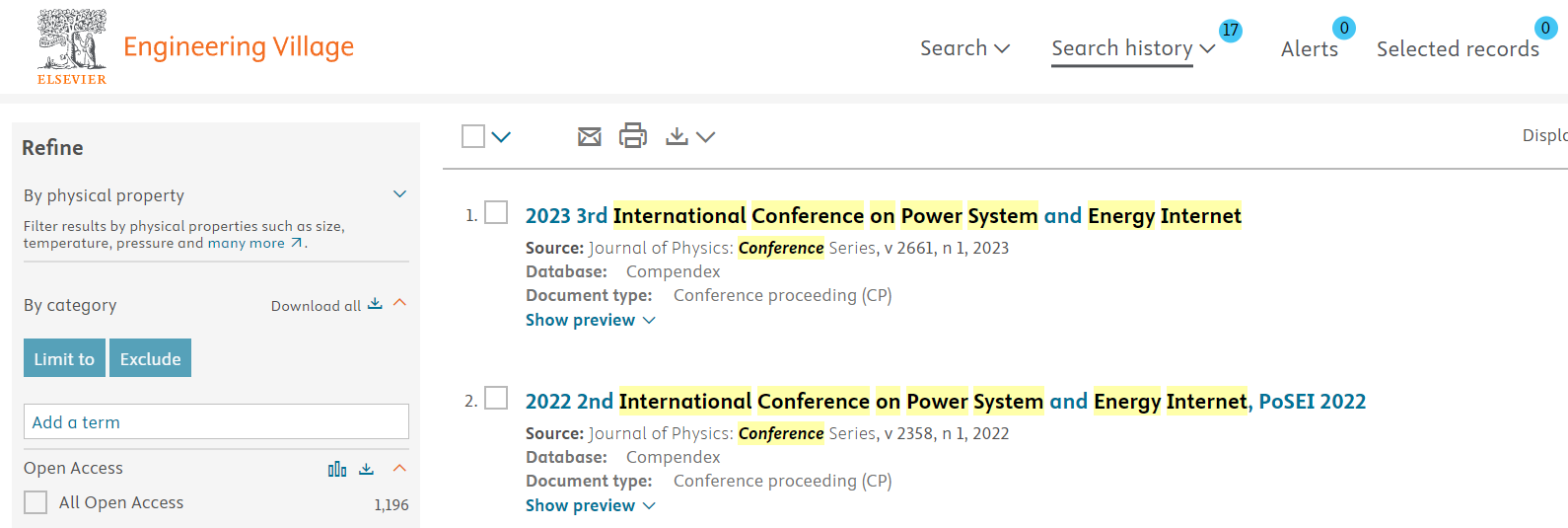The width and height of the screenshot is (1568, 528).
Task: Click Selected records count badge
Action: 1545,28
